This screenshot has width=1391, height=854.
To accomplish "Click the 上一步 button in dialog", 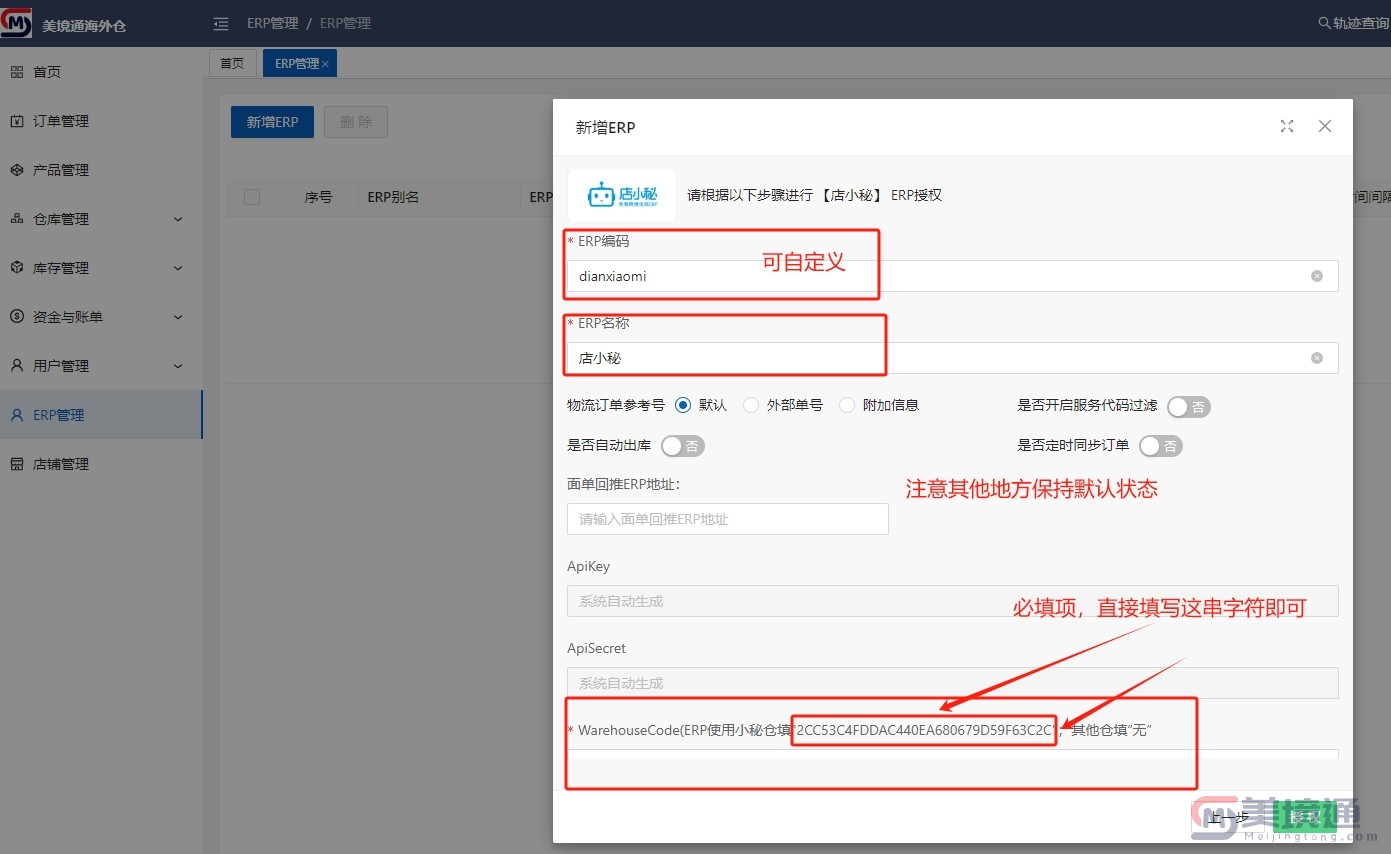I will point(1229,818).
